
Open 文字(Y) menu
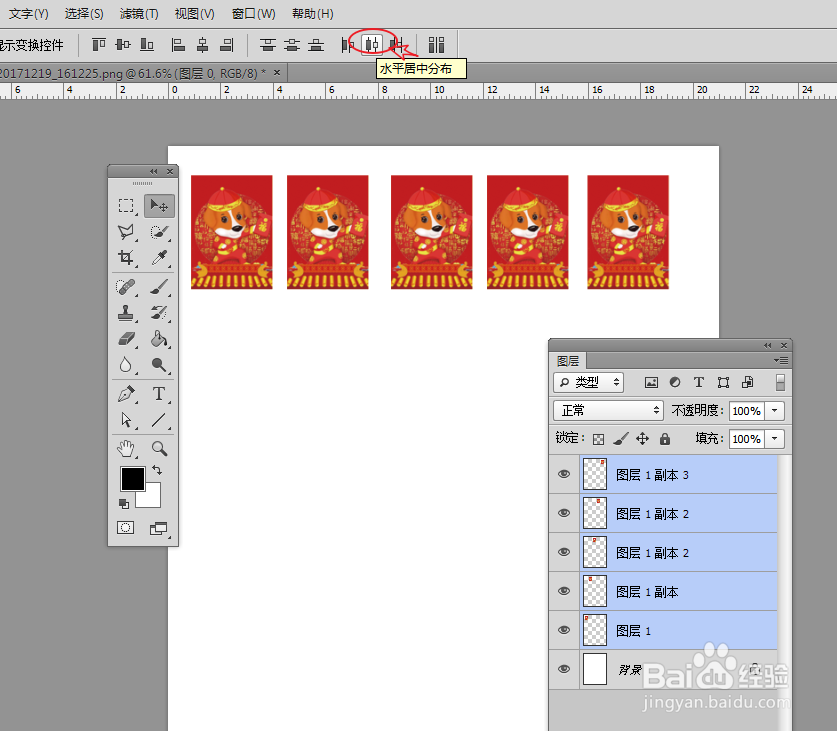(x=28, y=14)
